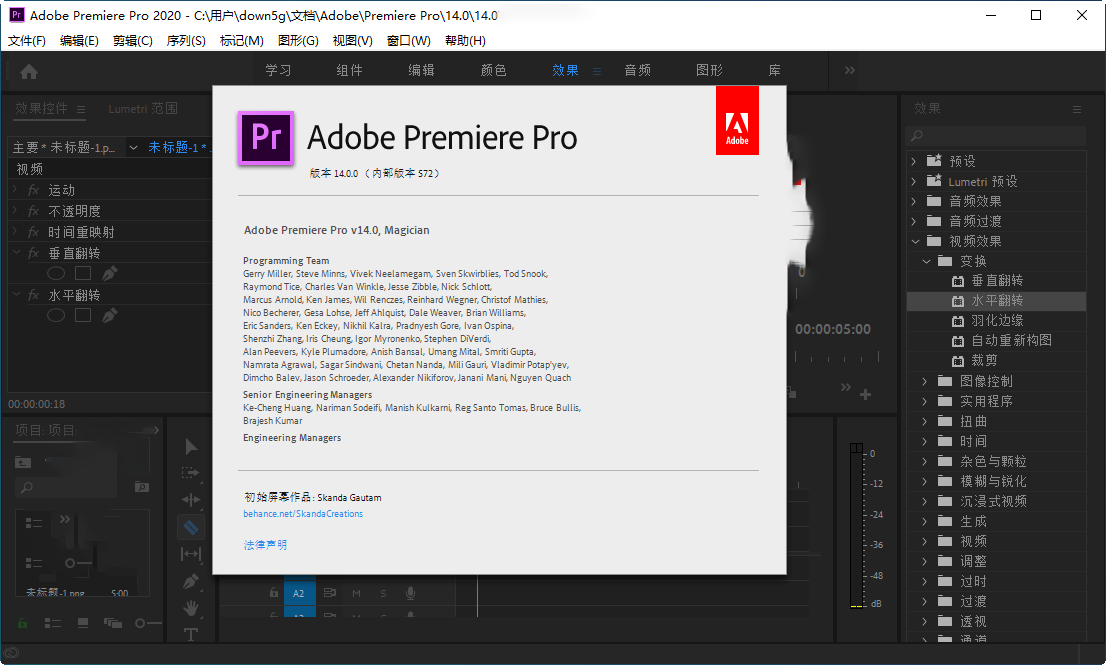
Task: Collapse the 视频效果 folder
Action: [915, 242]
